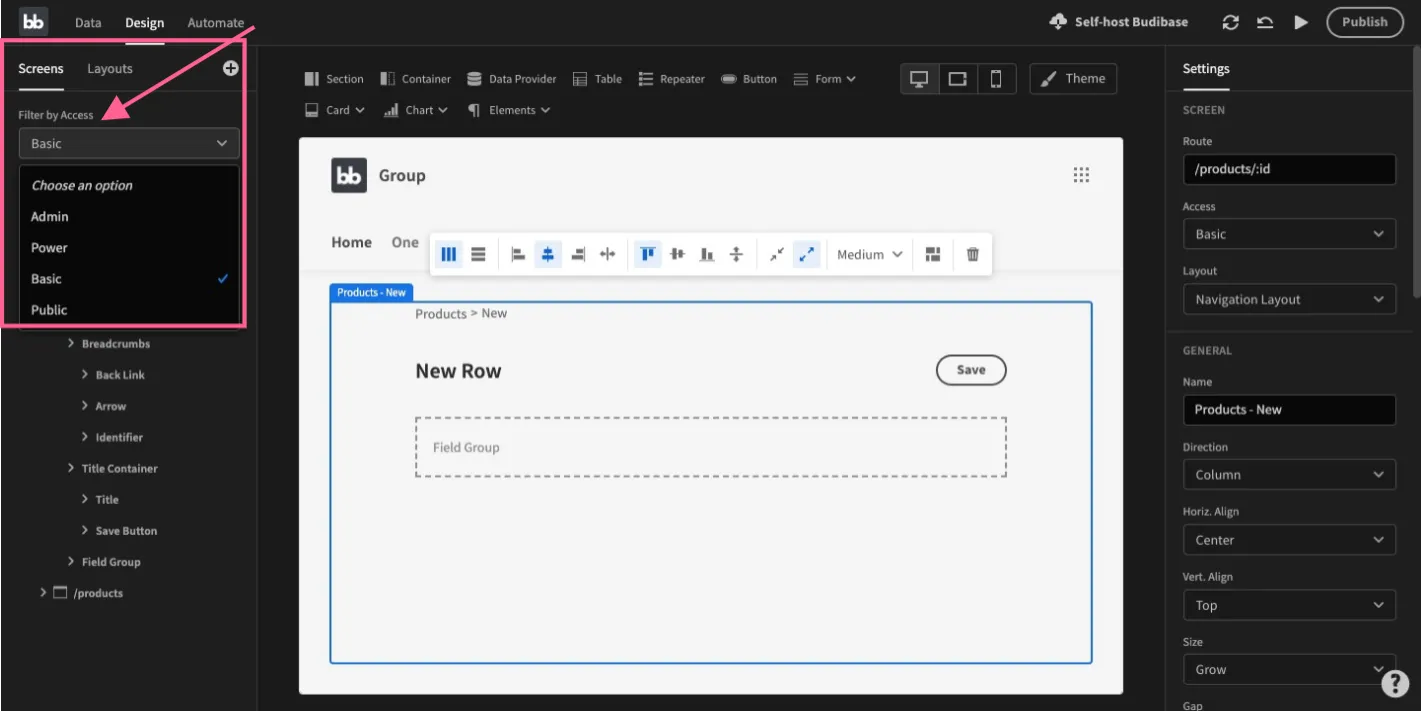Open the Medium gap dropdown
The image size is (1421, 711).
pos(869,255)
